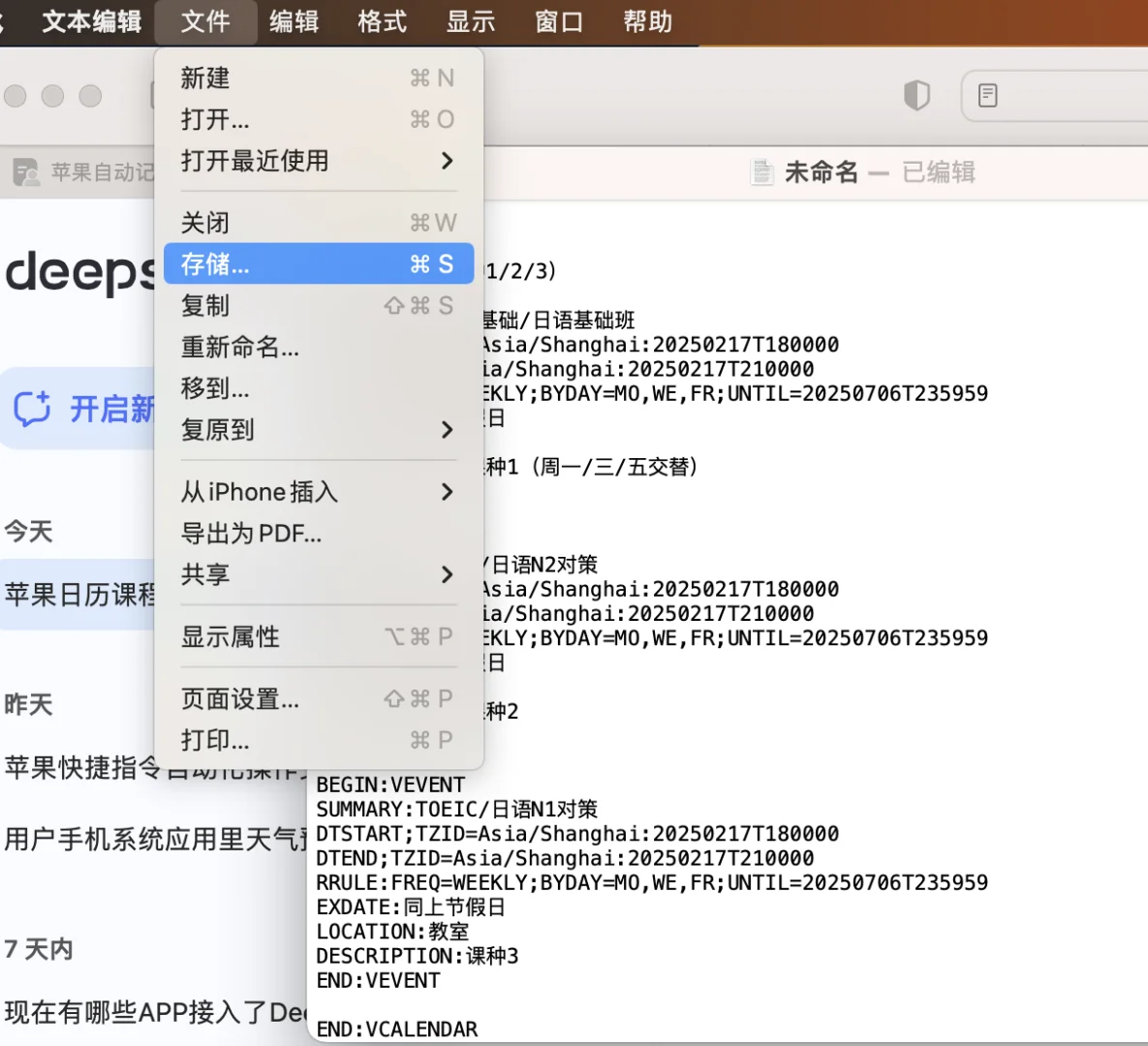1148x1046 pixels.
Task: Click the SUMMARY:TOEIC/日语N1对策 line
Action: (x=457, y=809)
